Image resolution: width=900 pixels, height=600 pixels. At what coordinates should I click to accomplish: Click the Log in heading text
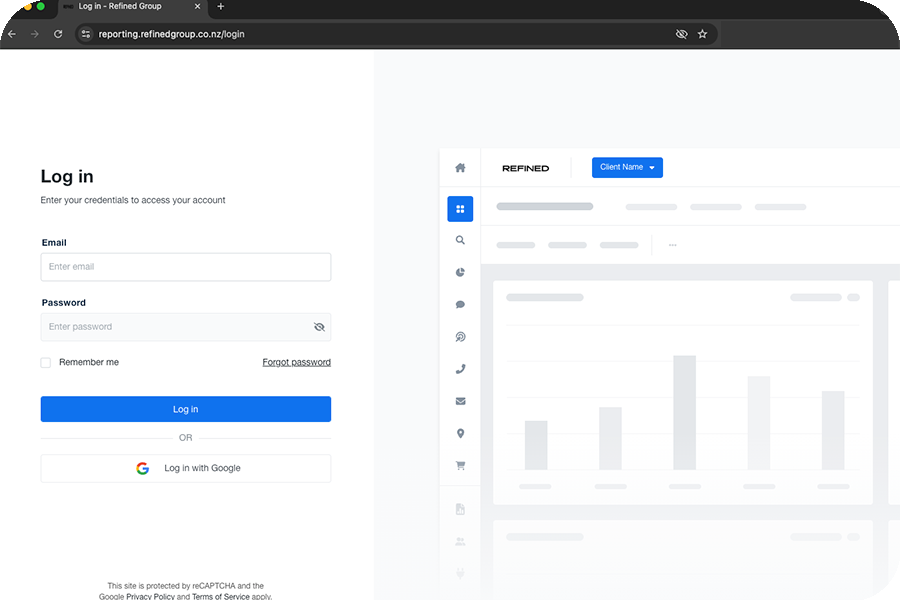click(x=67, y=176)
